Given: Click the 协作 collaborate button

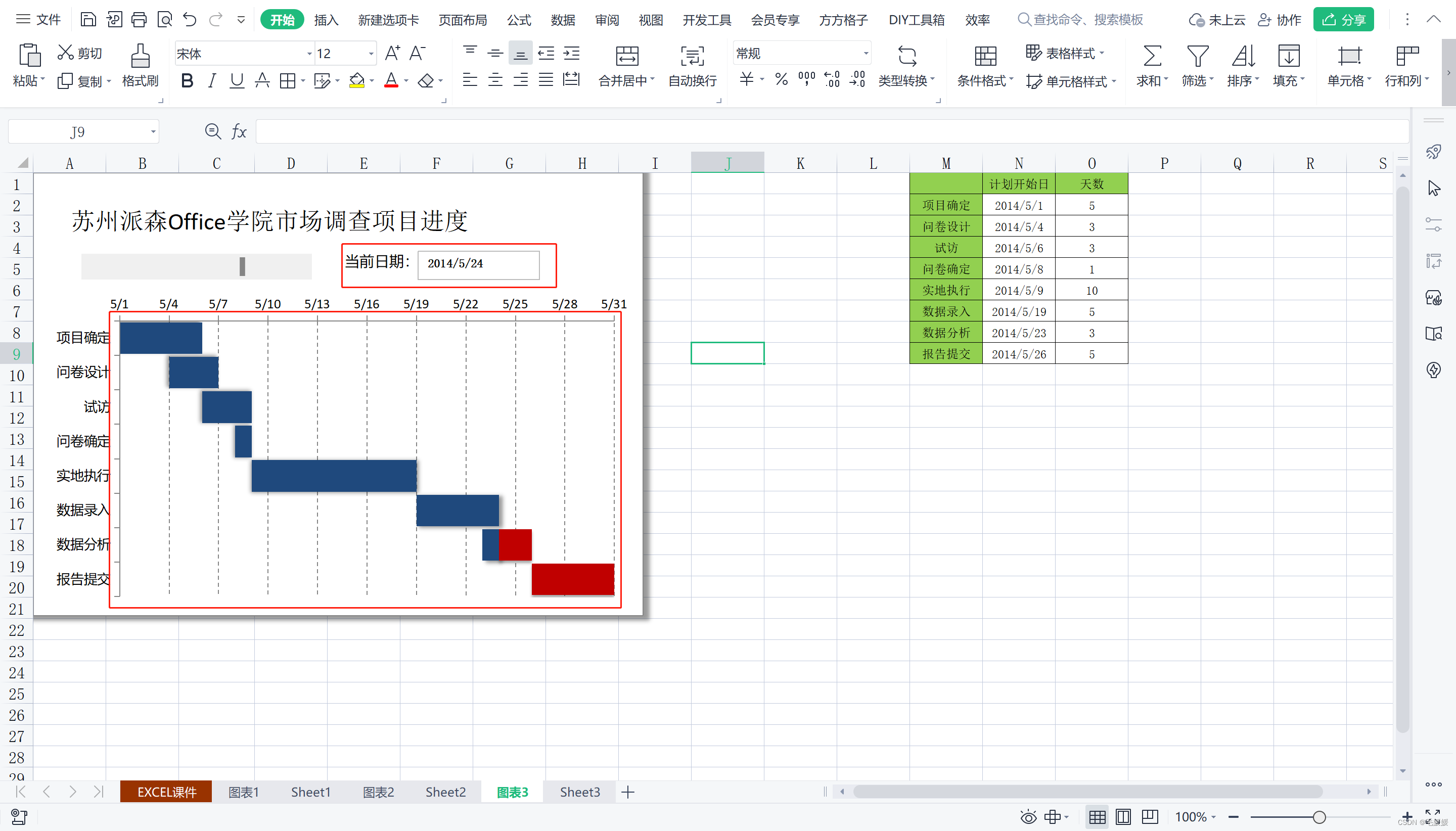Looking at the screenshot, I should point(1279,20).
